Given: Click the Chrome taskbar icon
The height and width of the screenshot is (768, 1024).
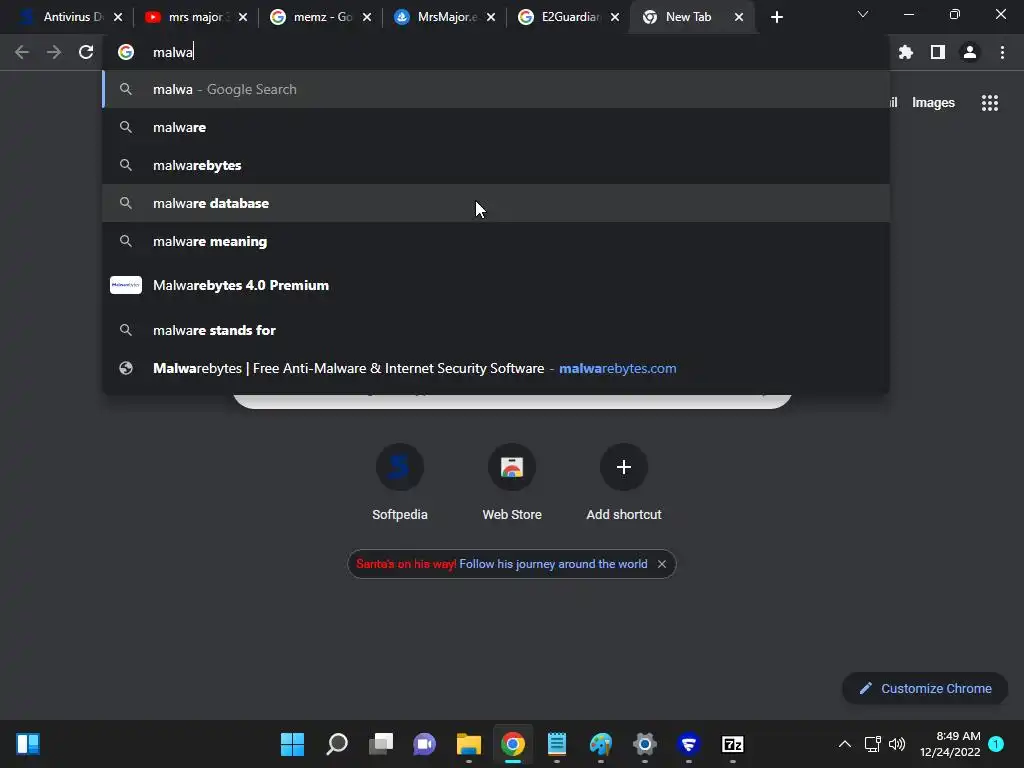Looking at the screenshot, I should click(x=513, y=744).
